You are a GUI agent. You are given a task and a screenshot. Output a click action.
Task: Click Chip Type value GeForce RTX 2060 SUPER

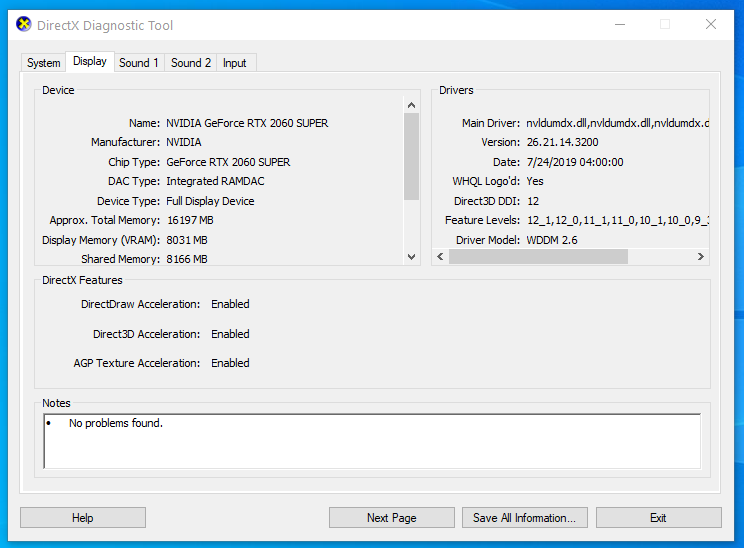point(228,162)
